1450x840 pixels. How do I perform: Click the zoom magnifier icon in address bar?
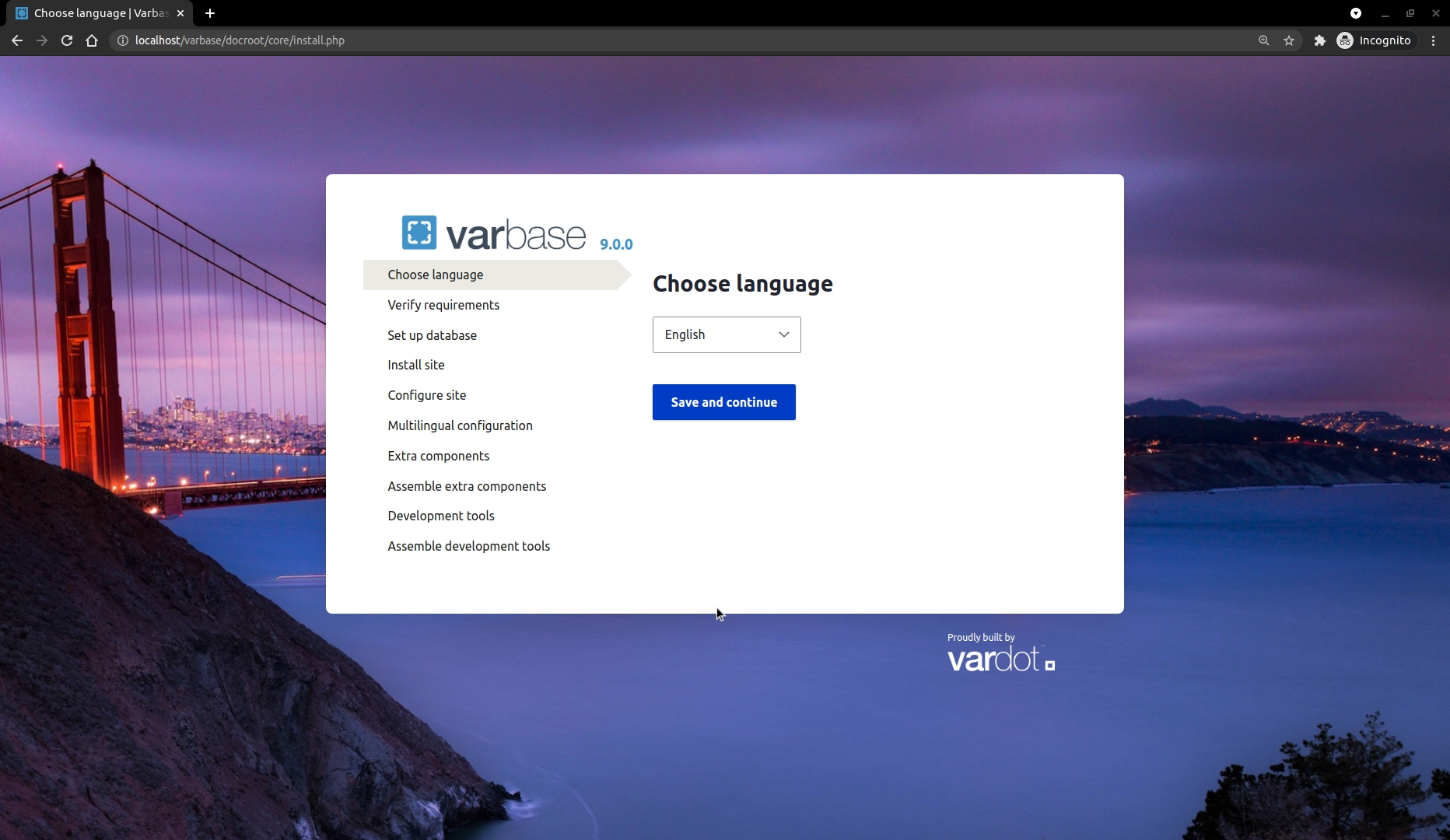(1263, 40)
